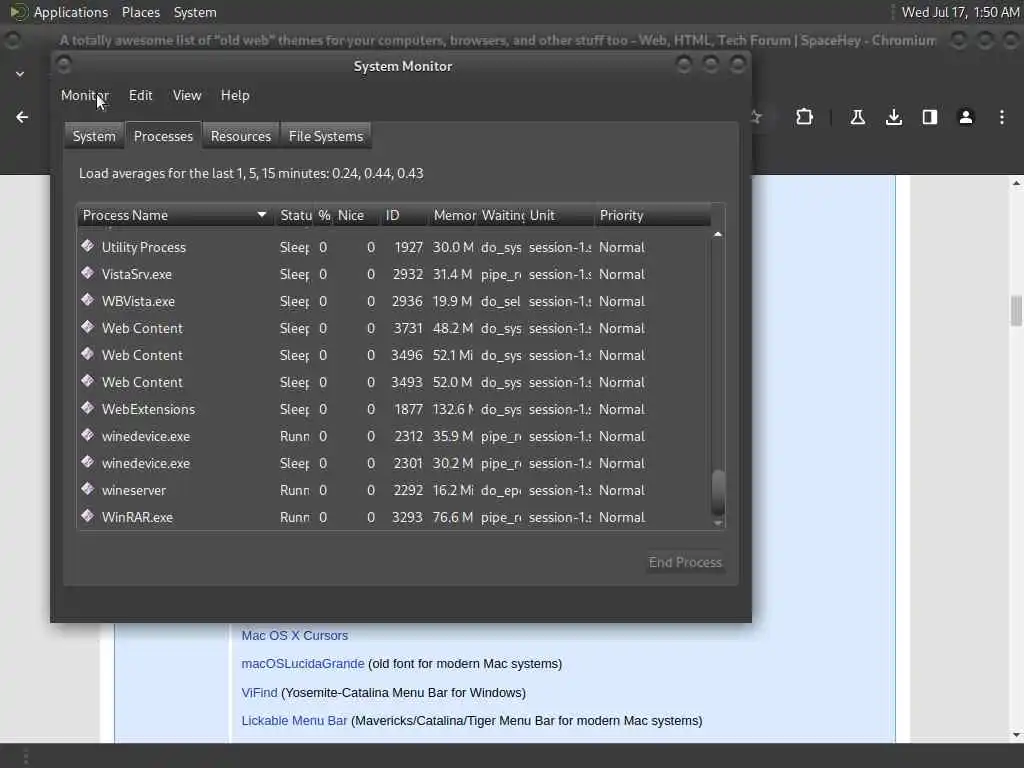1024x768 pixels.
Task: Sort by % CPU column header
Action: point(324,215)
